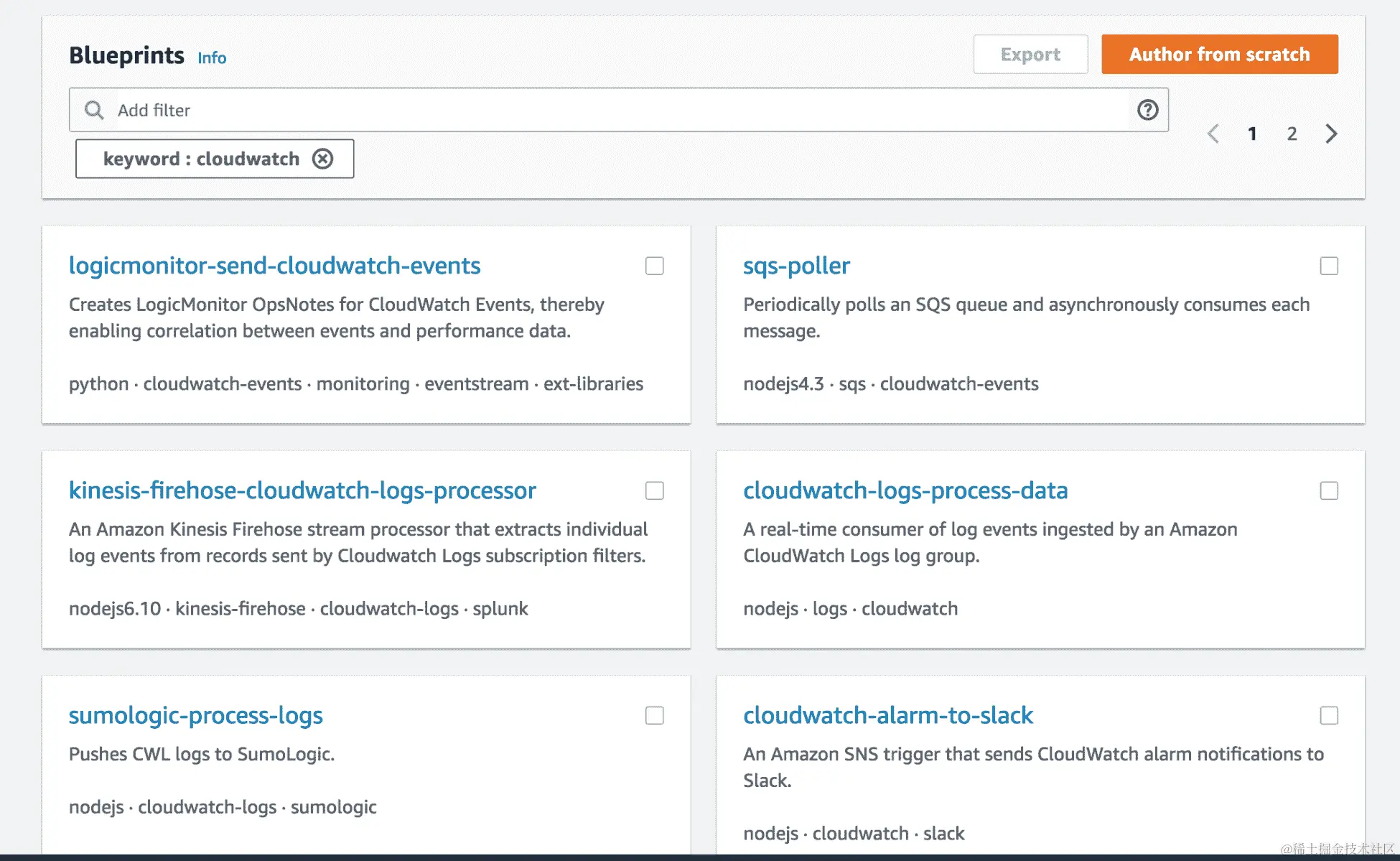Enable the sumologic-process-logs checkbox
1400x861 pixels.
(654, 715)
